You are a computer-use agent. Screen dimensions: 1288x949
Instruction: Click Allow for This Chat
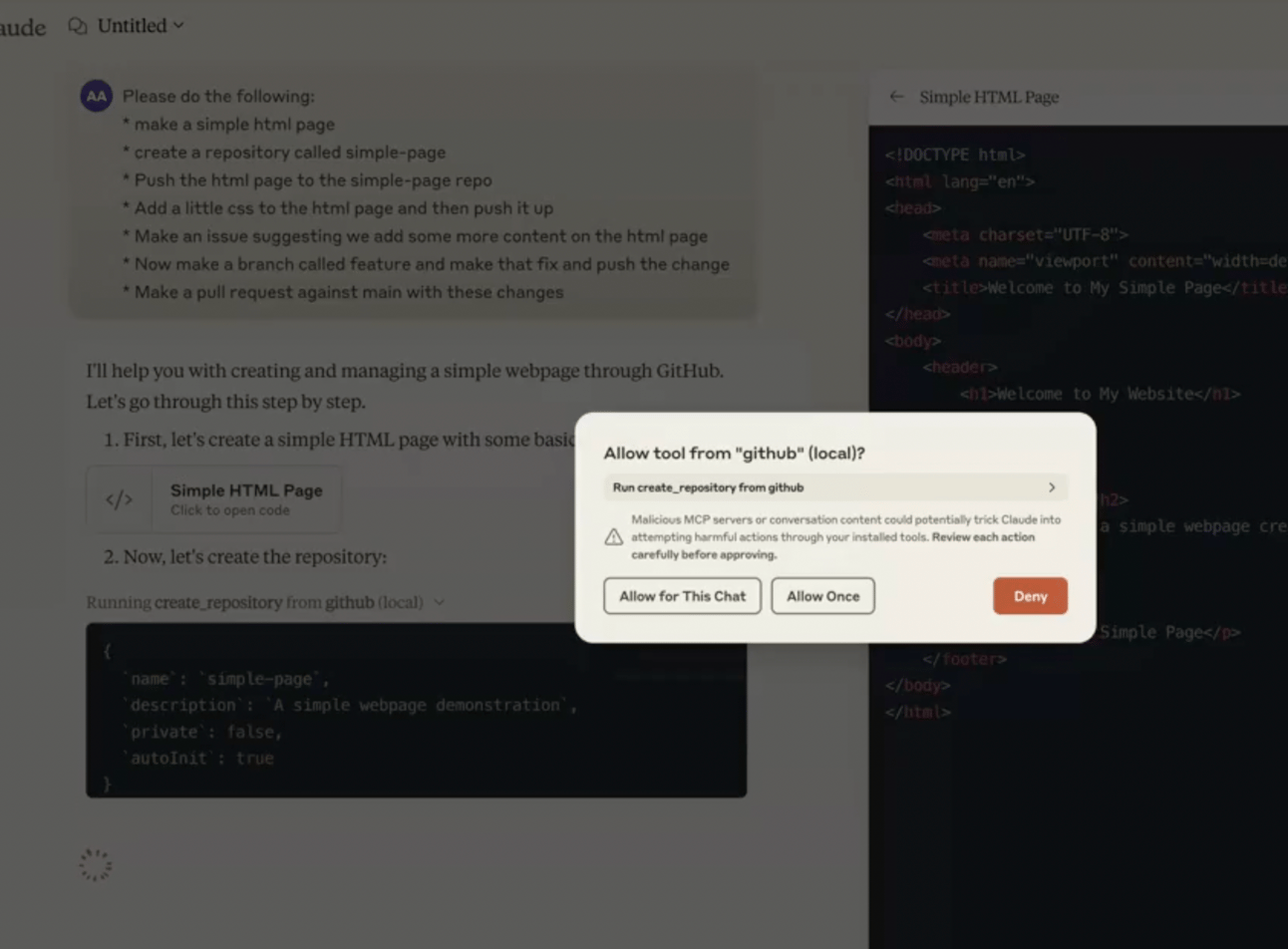[682, 596]
